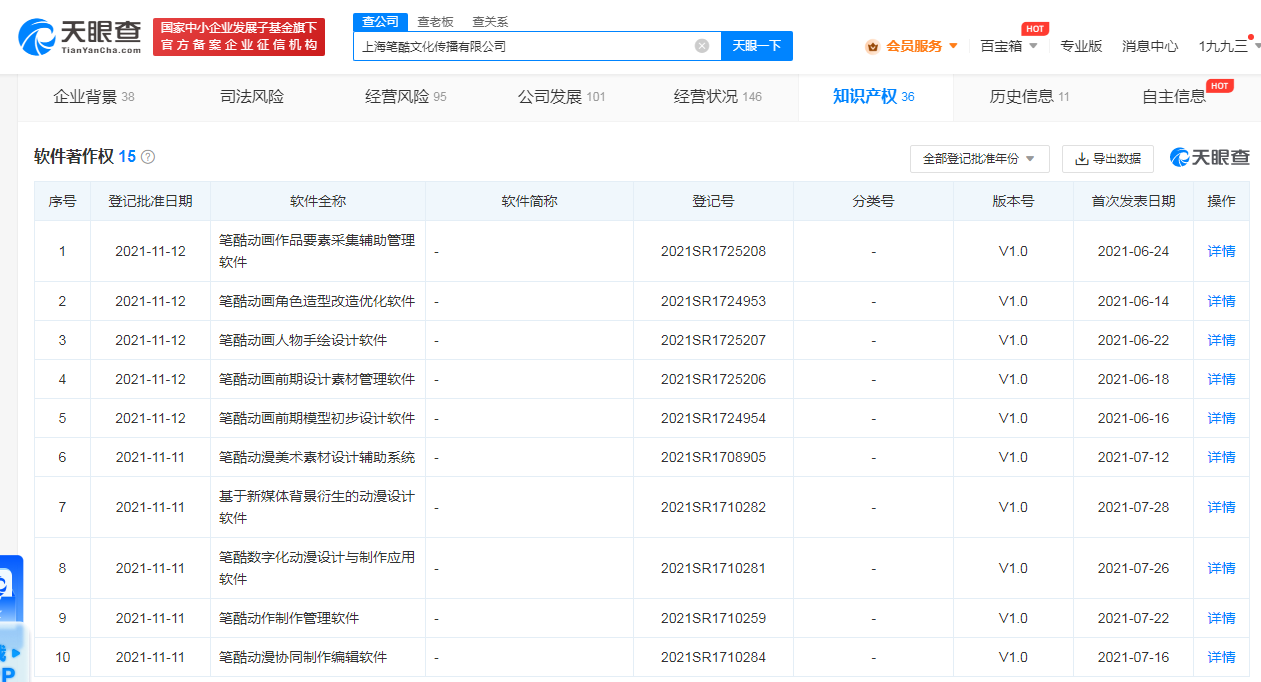Clear the search box text
The image size is (1261, 682).
pos(702,45)
